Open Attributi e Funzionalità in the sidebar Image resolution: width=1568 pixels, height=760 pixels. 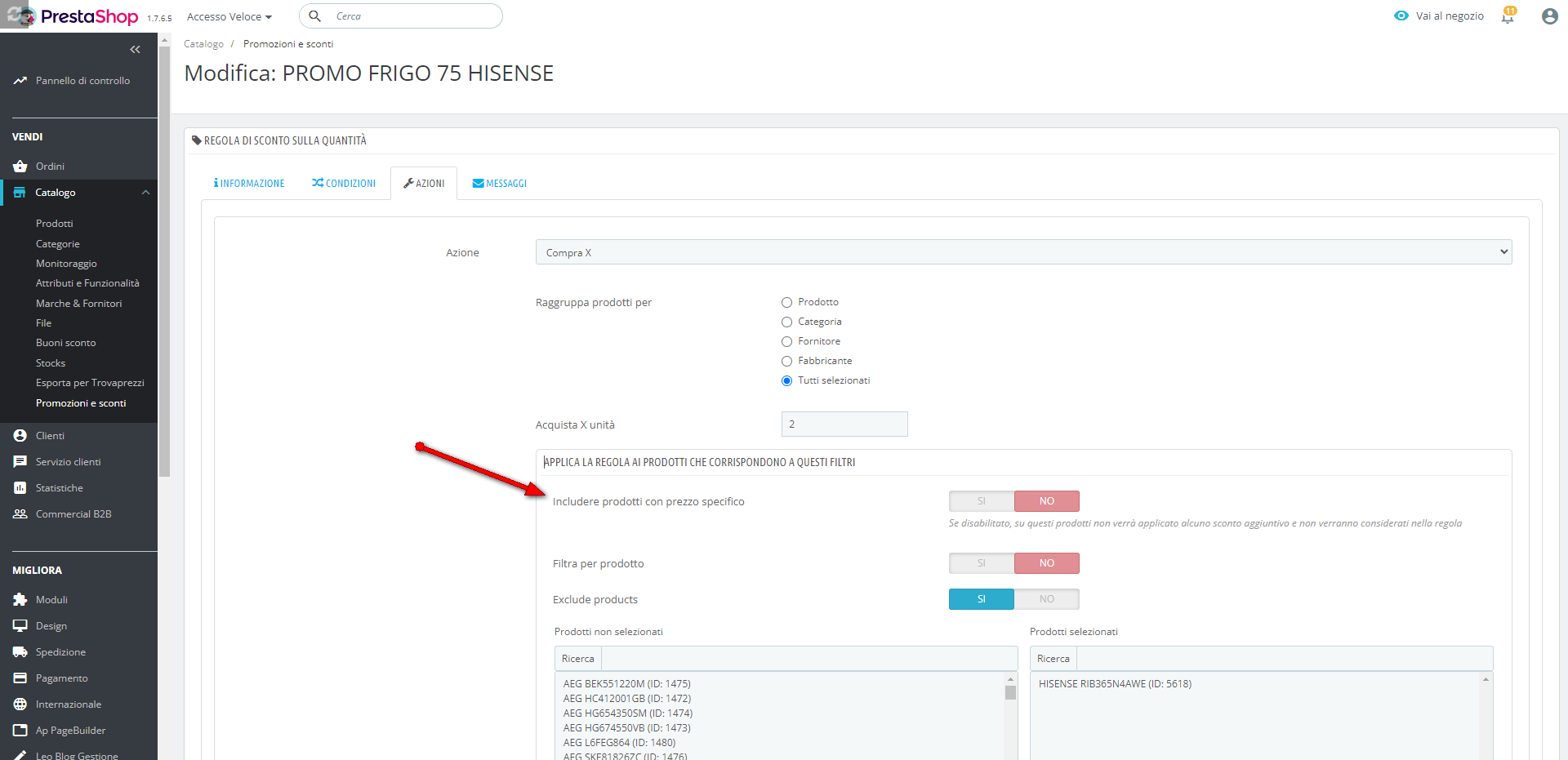pos(87,283)
